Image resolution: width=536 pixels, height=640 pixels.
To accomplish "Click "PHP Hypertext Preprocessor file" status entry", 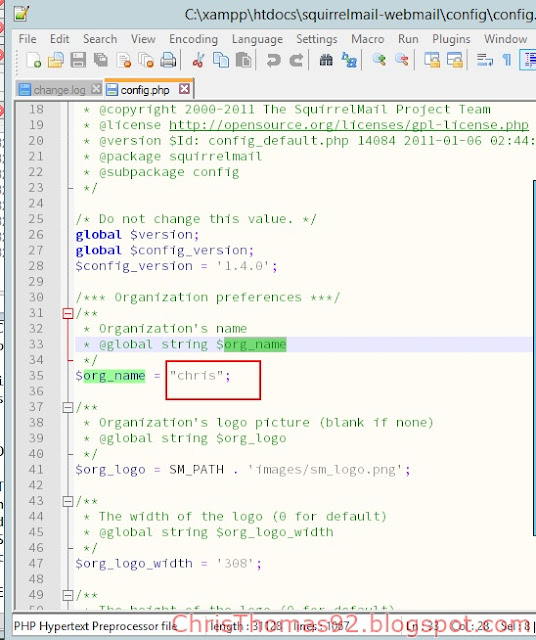I will [x=96, y=626].
